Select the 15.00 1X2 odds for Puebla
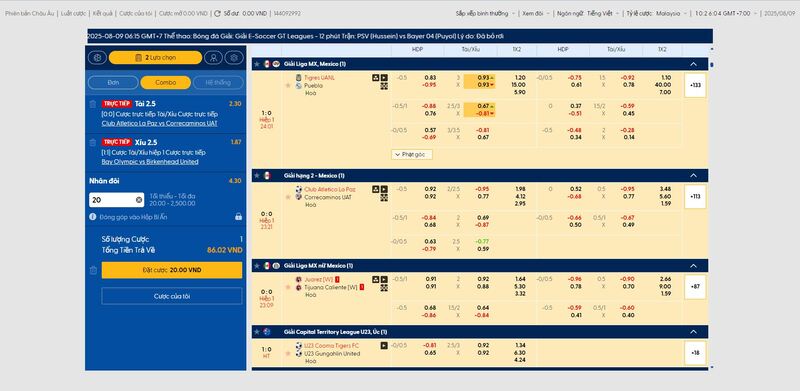 coord(519,85)
